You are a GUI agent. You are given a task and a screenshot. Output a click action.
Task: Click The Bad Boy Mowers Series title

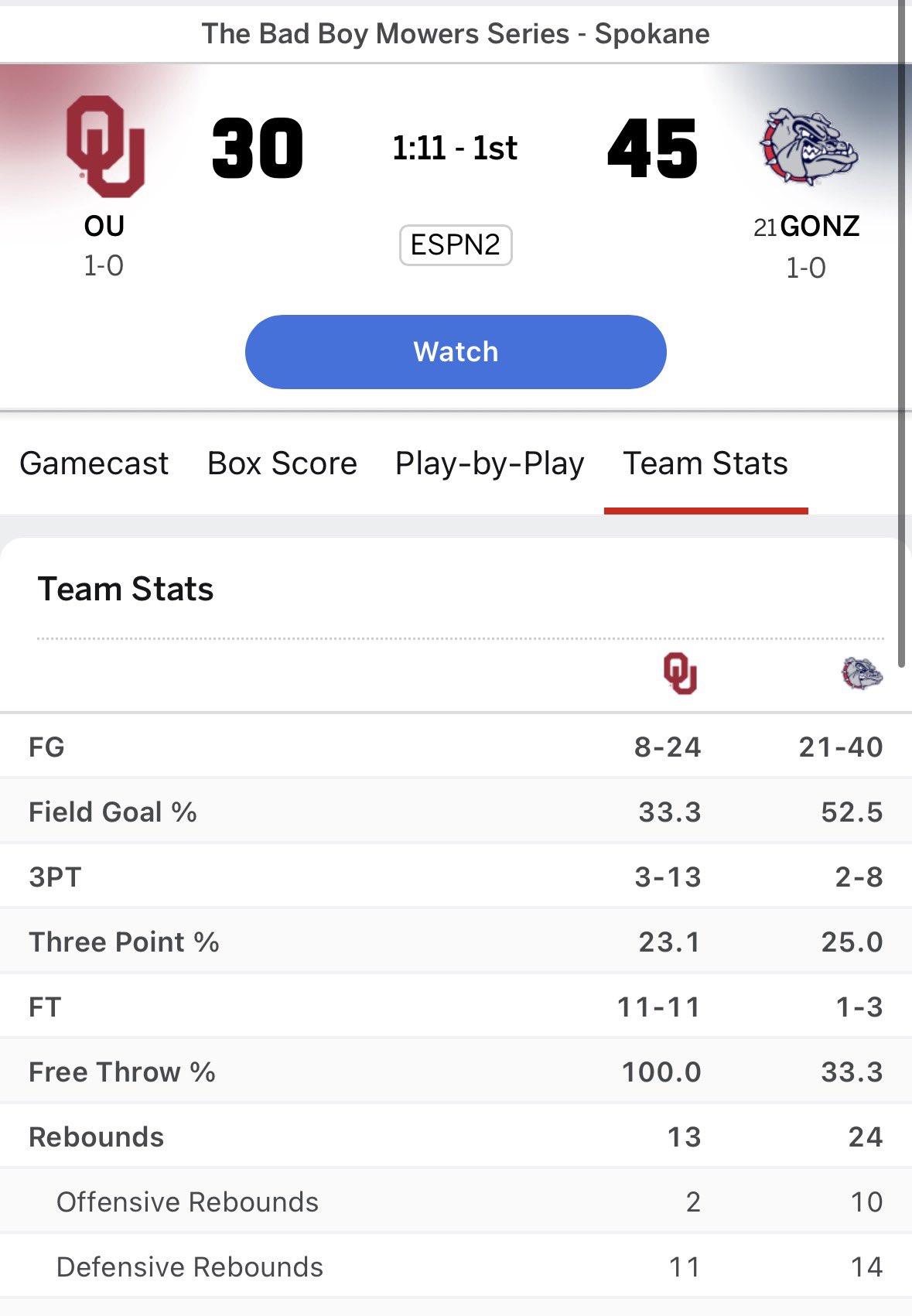click(x=456, y=34)
